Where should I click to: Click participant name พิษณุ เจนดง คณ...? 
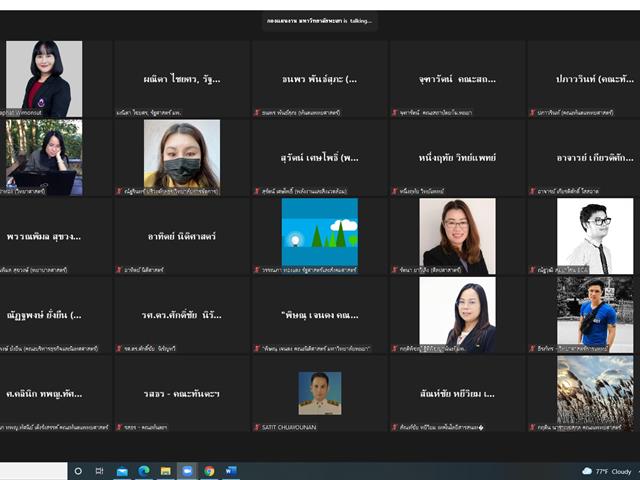320,315
